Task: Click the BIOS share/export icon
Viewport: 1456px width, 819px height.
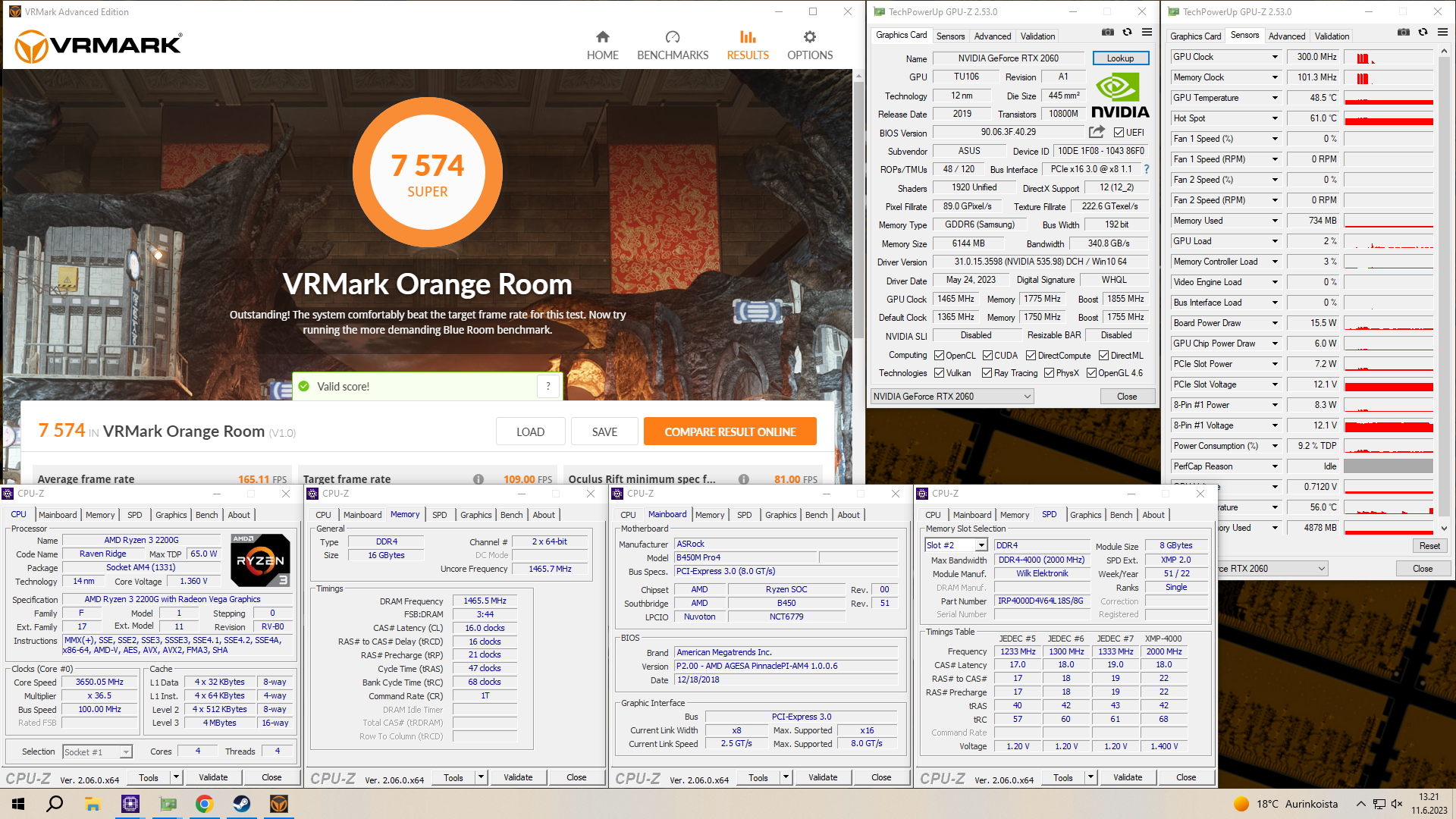Action: coord(1097,132)
